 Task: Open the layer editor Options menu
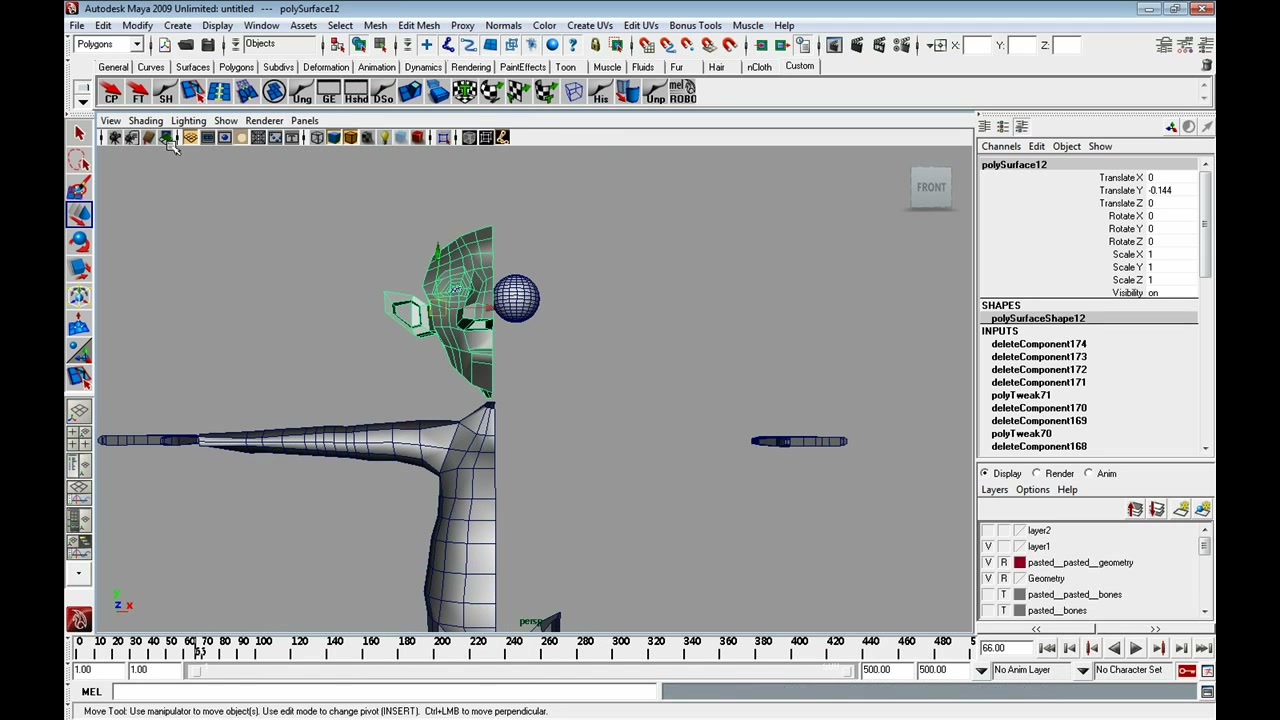click(x=1032, y=490)
